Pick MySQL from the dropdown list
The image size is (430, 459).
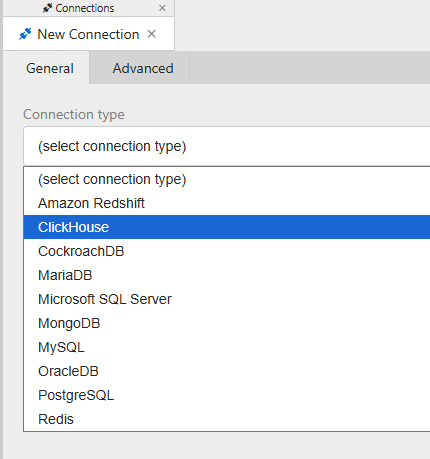point(227,347)
